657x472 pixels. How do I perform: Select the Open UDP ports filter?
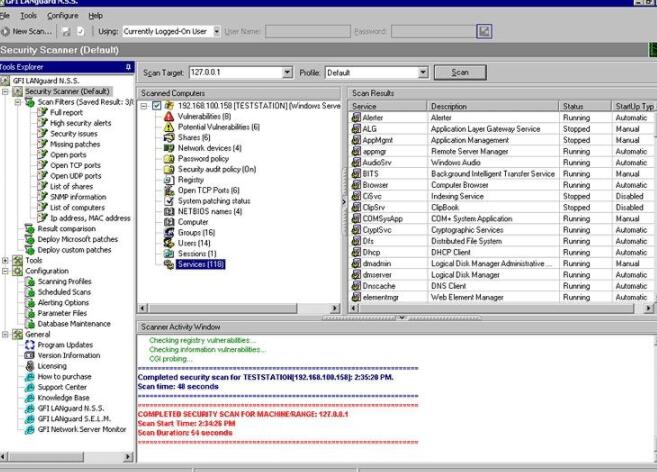coord(75,176)
